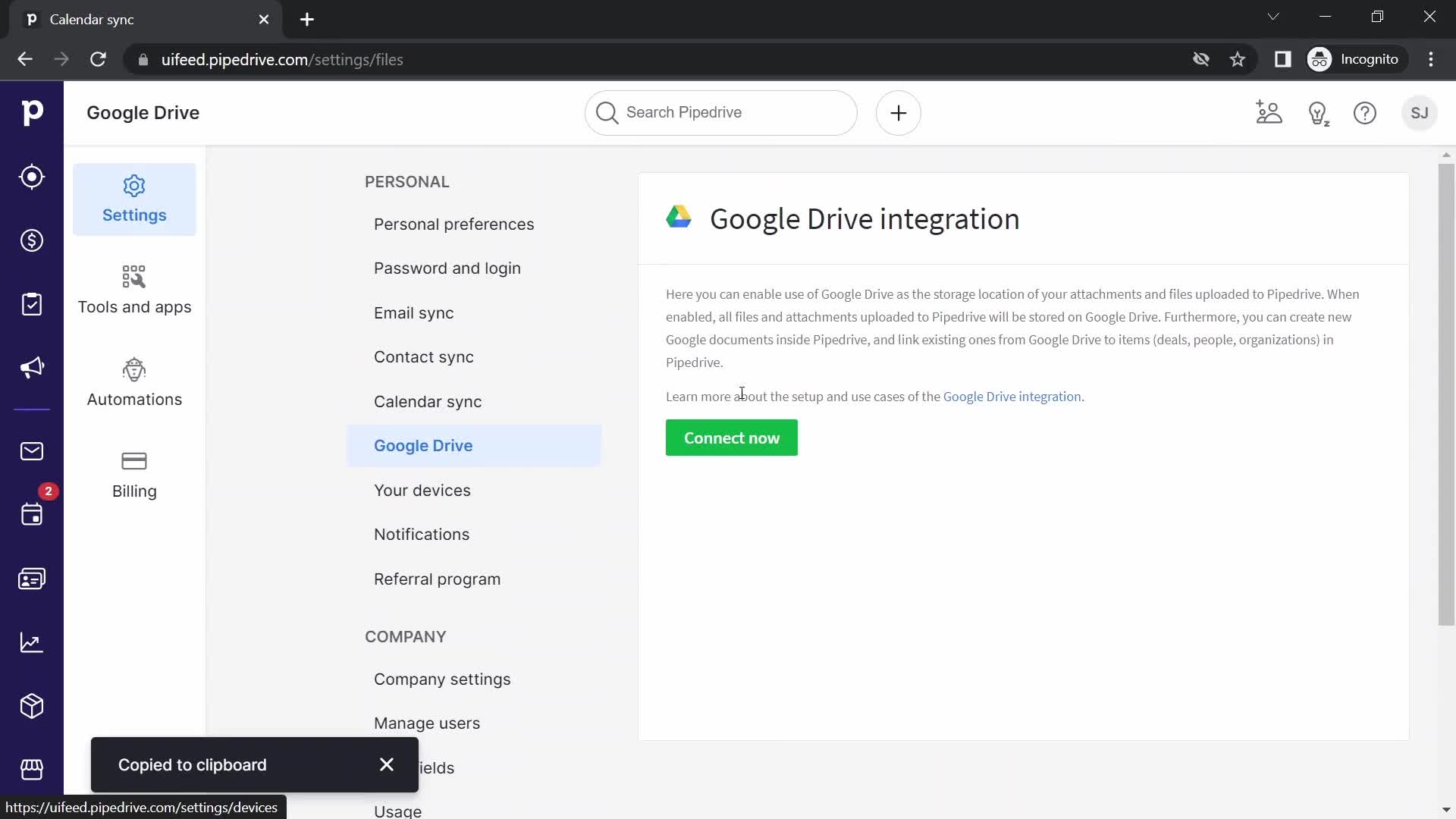This screenshot has height=819, width=1456.
Task: Open the Deals pipeline icon
Action: pos(32,241)
